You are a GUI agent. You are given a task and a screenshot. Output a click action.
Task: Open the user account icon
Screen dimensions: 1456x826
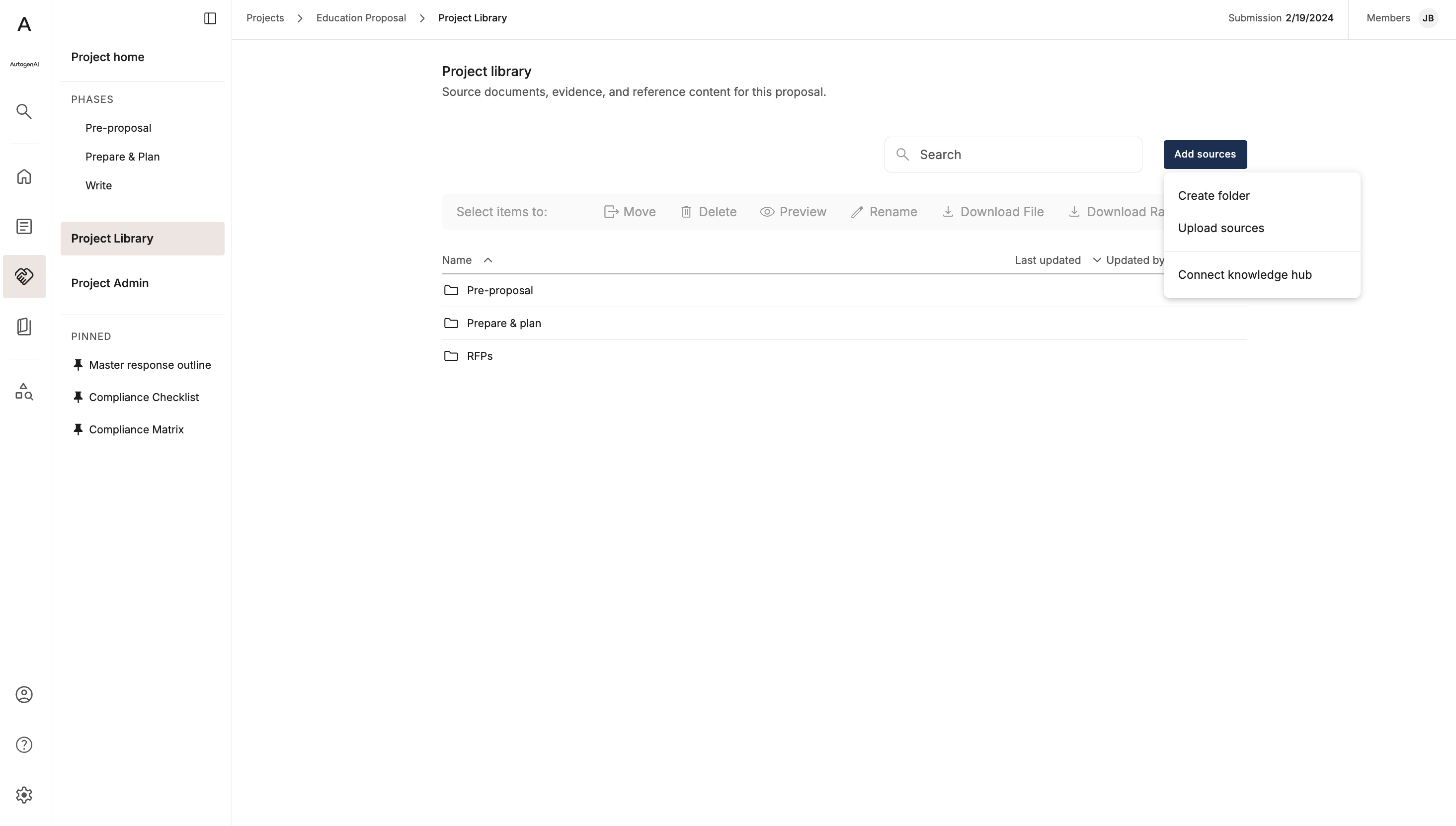(24, 694)
